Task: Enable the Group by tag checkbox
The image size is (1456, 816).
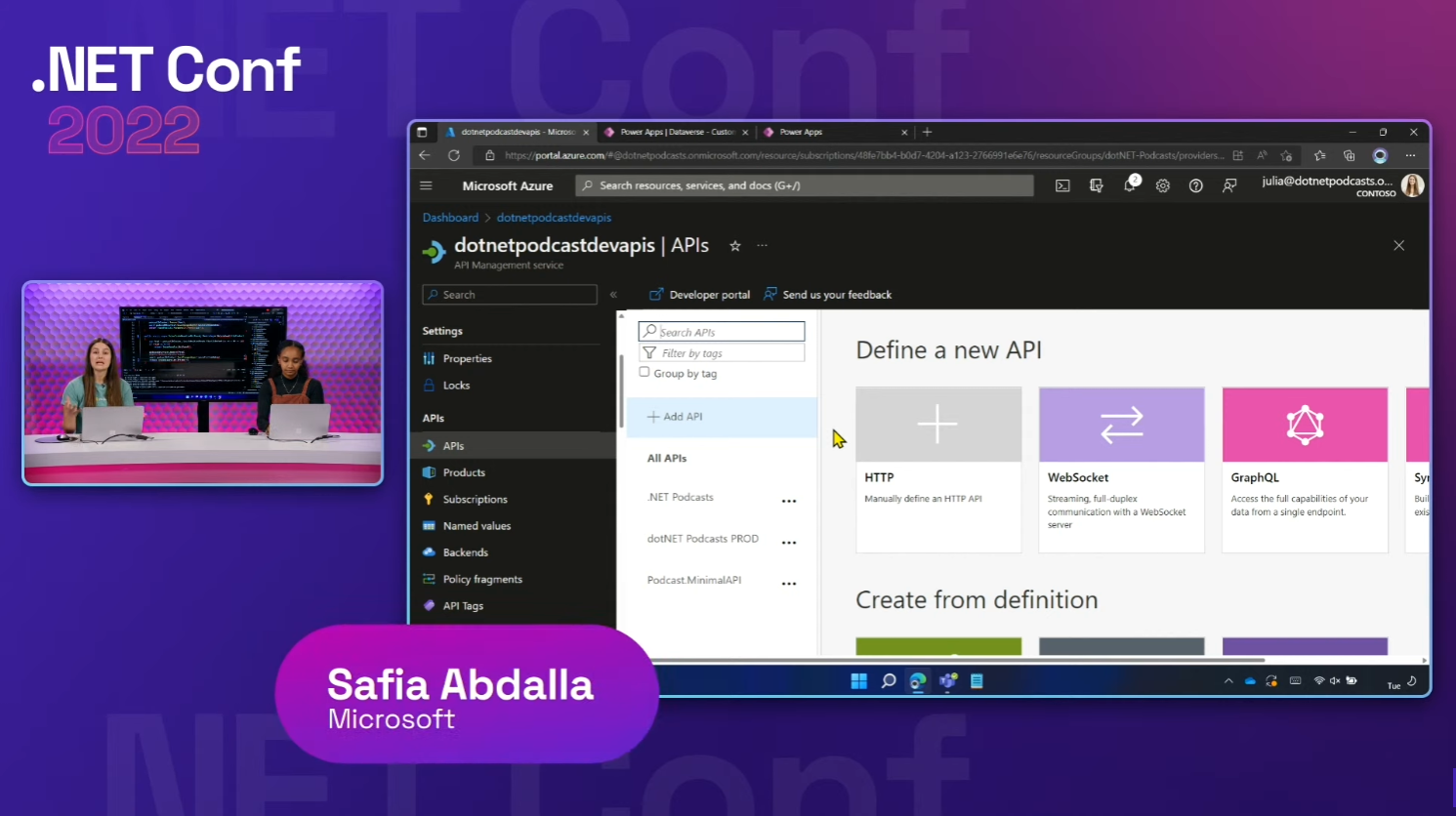Action: click(645, 373)
